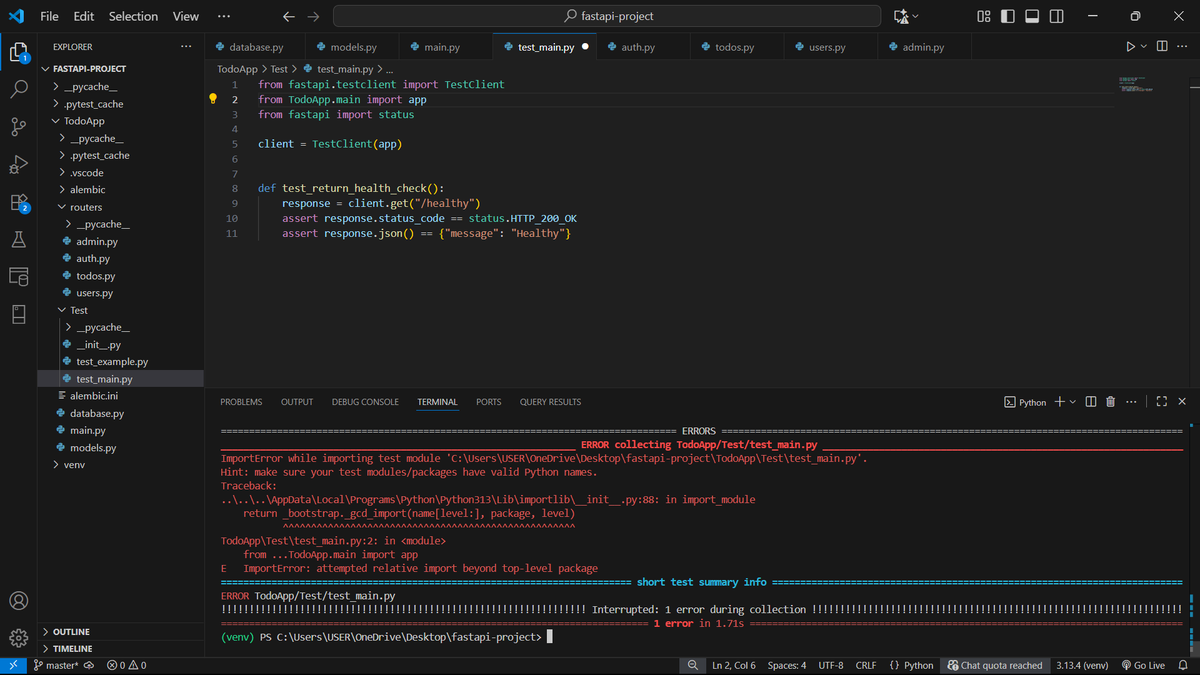Open the Explorer view icon
1200x675 pixels.
(18, 52)
